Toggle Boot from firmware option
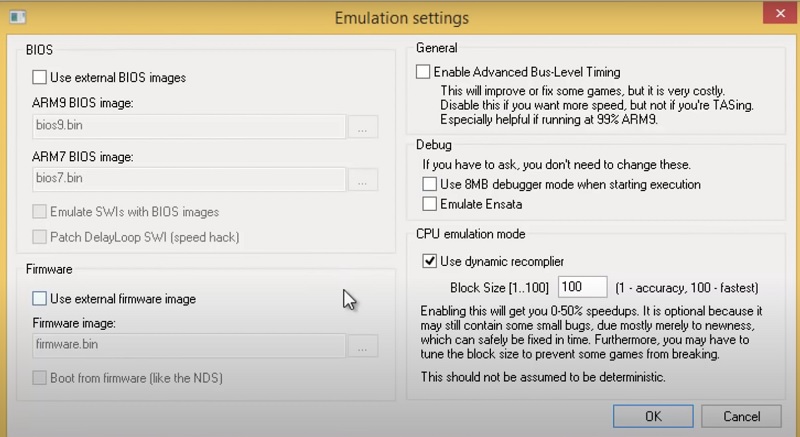Image resolution: width=800 pixels, height=437 pixels. (40, 378)
